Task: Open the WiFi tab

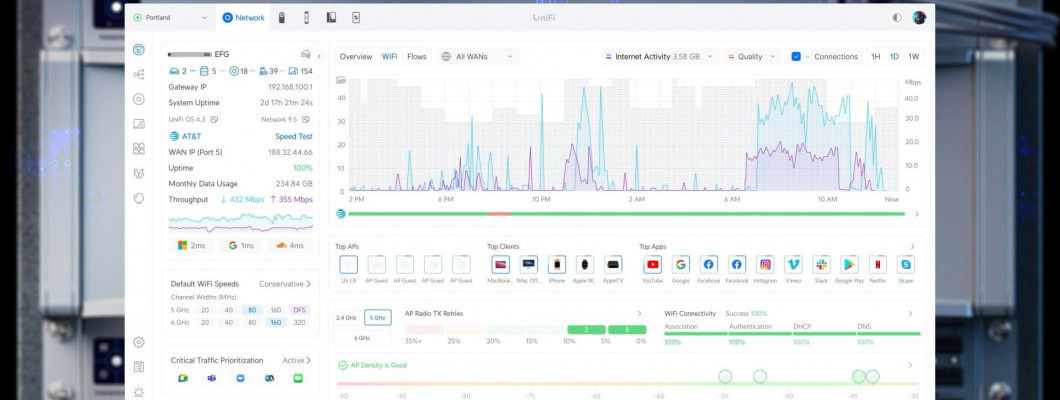Action: 389,57
